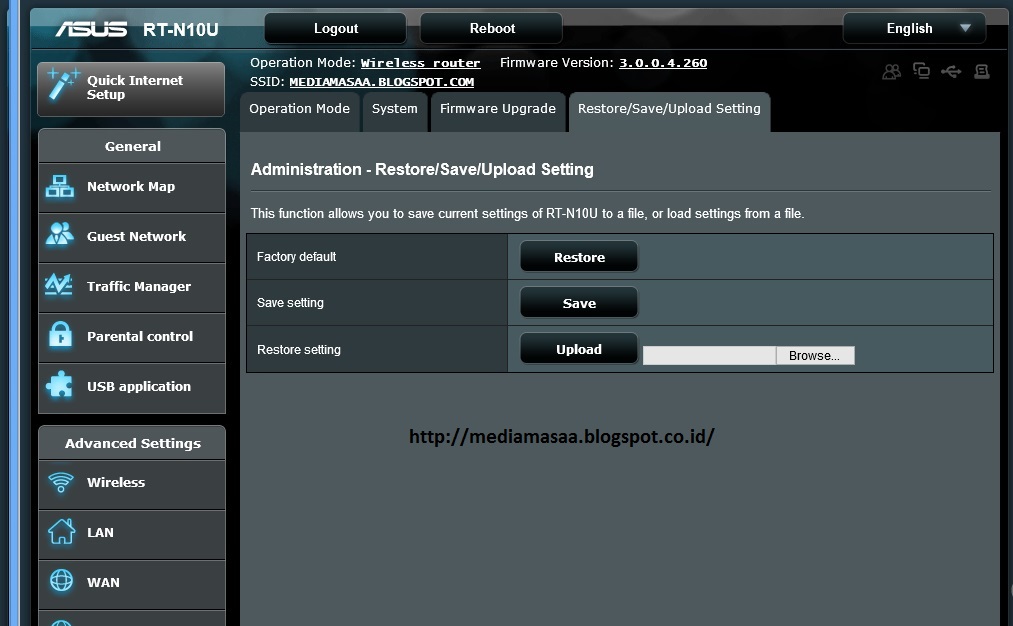Go to Traffic Manager
The height and width of the screenshot is (626, 1013).
[x=132, y=287]
